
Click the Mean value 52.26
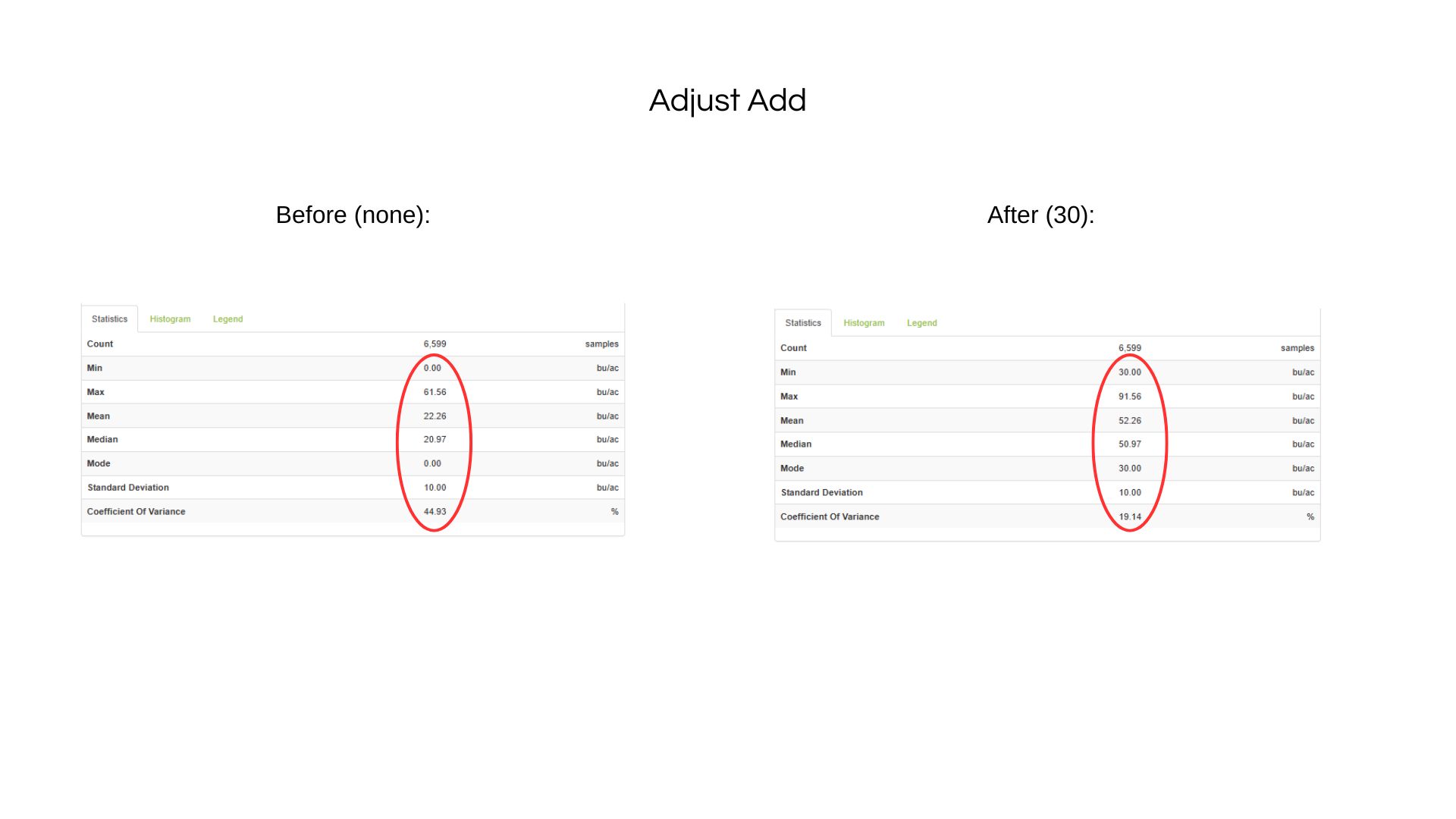pos(1129,421)
